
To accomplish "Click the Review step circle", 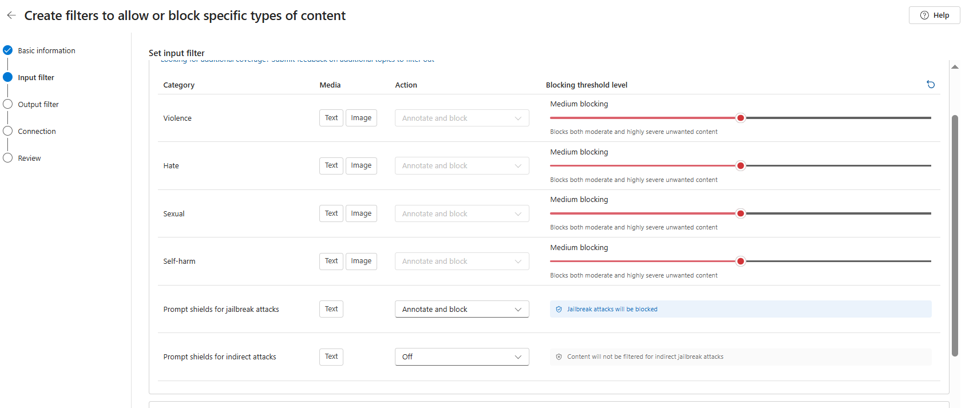I will (8, 158).
